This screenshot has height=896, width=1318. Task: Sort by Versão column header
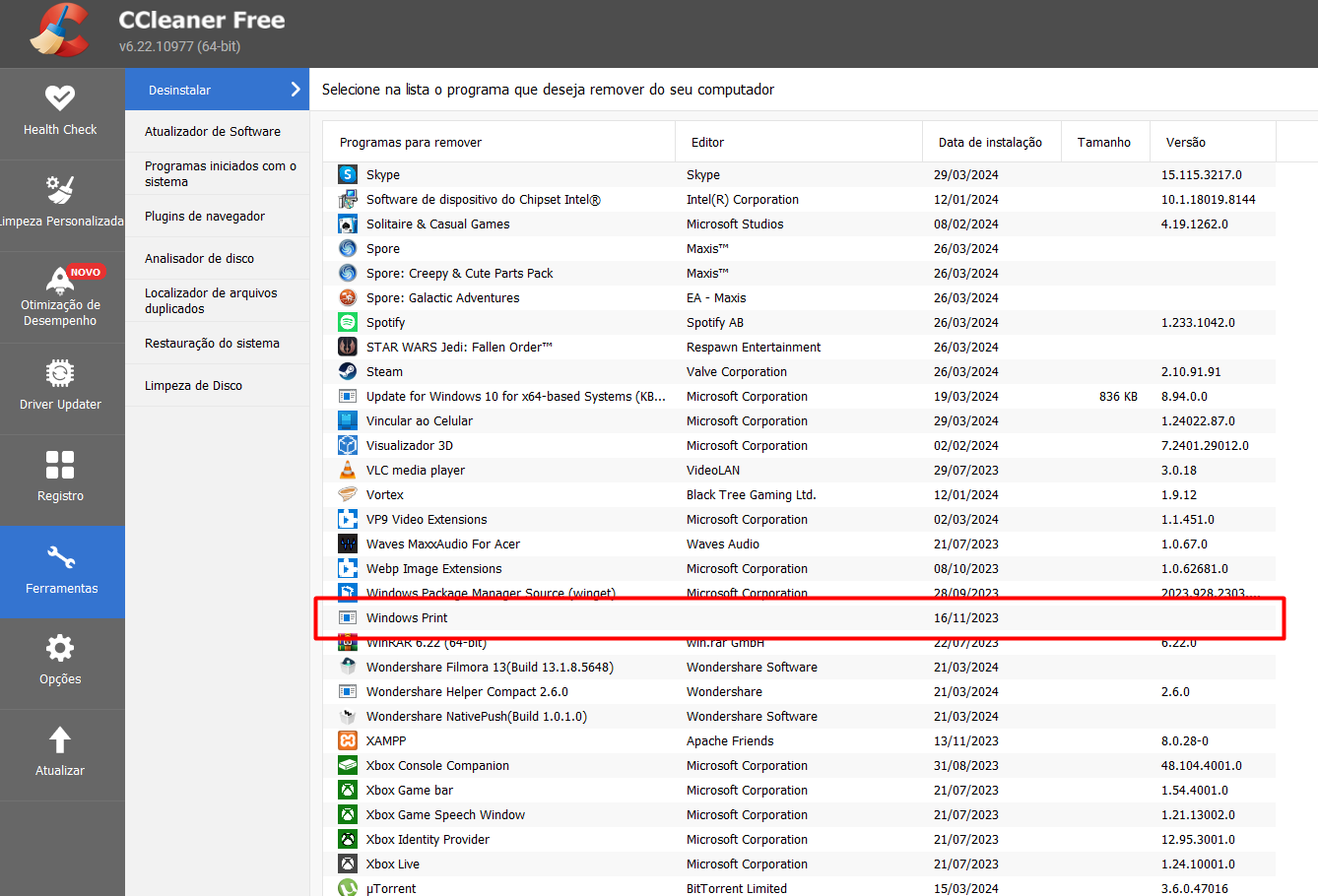pos(1213,142)
